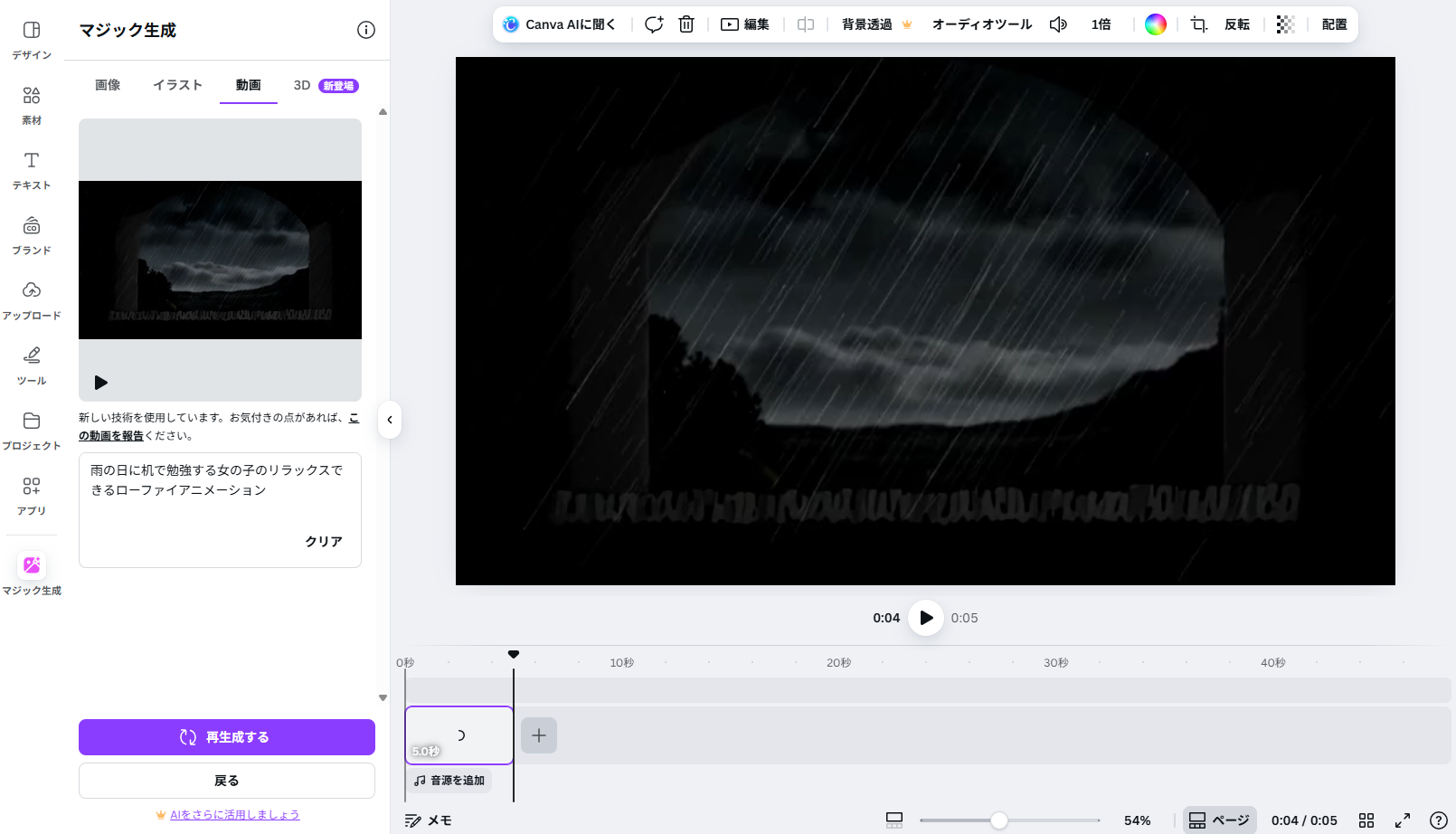Viewport: 1456px width, 834px height.
Task: Toggle the ページ timeline view button
Action: (1219, 820)
